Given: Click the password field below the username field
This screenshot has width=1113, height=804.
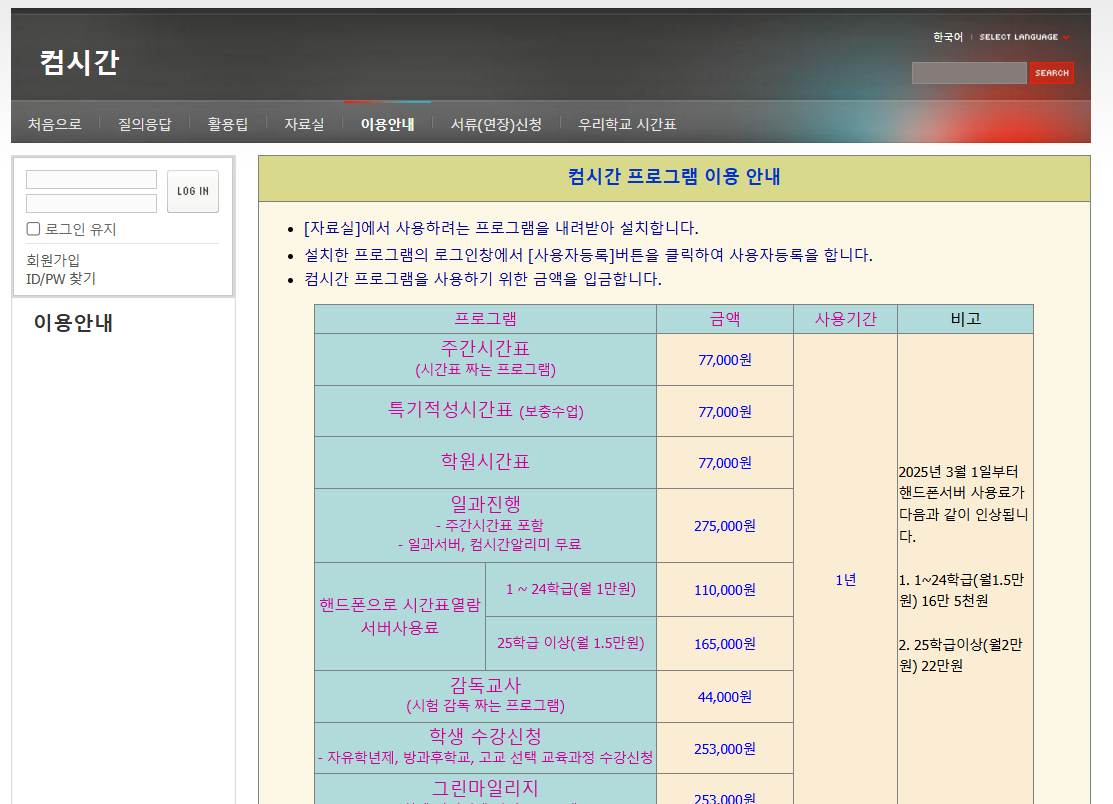Looking at the screenshot, I should pyautogui.click(x=91, y=202).
